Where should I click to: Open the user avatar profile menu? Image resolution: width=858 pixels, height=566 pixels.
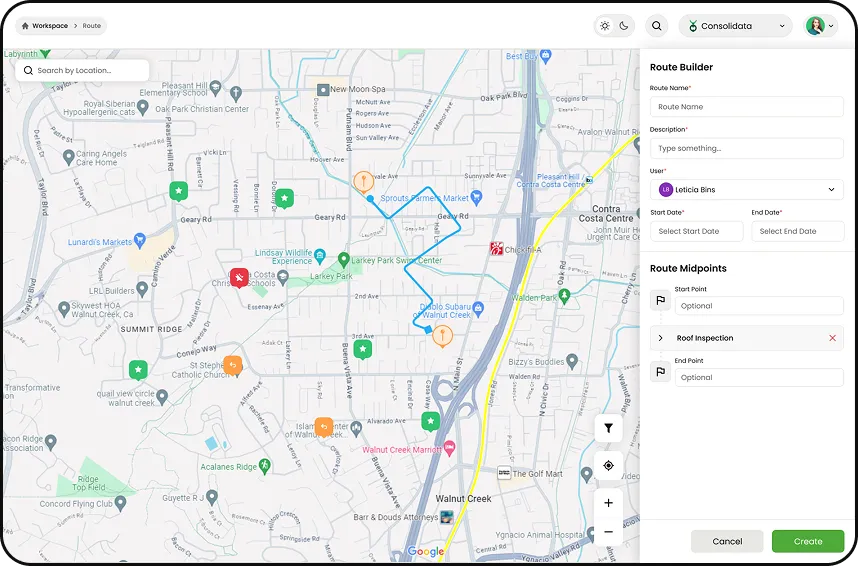tap(820, 26)
